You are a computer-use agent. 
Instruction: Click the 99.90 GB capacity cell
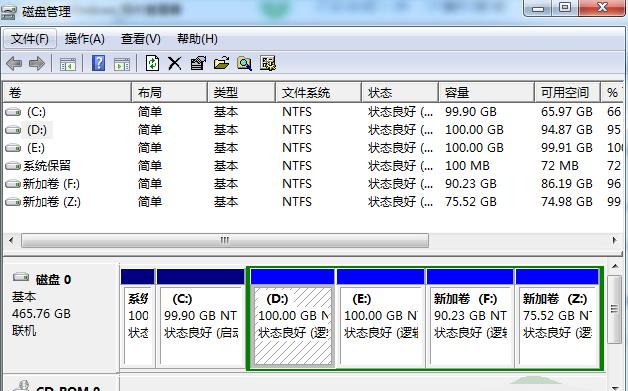click(x=471, y=112)
